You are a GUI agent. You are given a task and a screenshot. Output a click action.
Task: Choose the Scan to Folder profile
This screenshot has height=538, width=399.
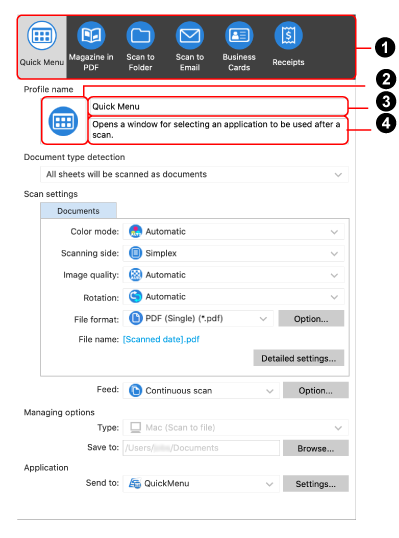140,46
